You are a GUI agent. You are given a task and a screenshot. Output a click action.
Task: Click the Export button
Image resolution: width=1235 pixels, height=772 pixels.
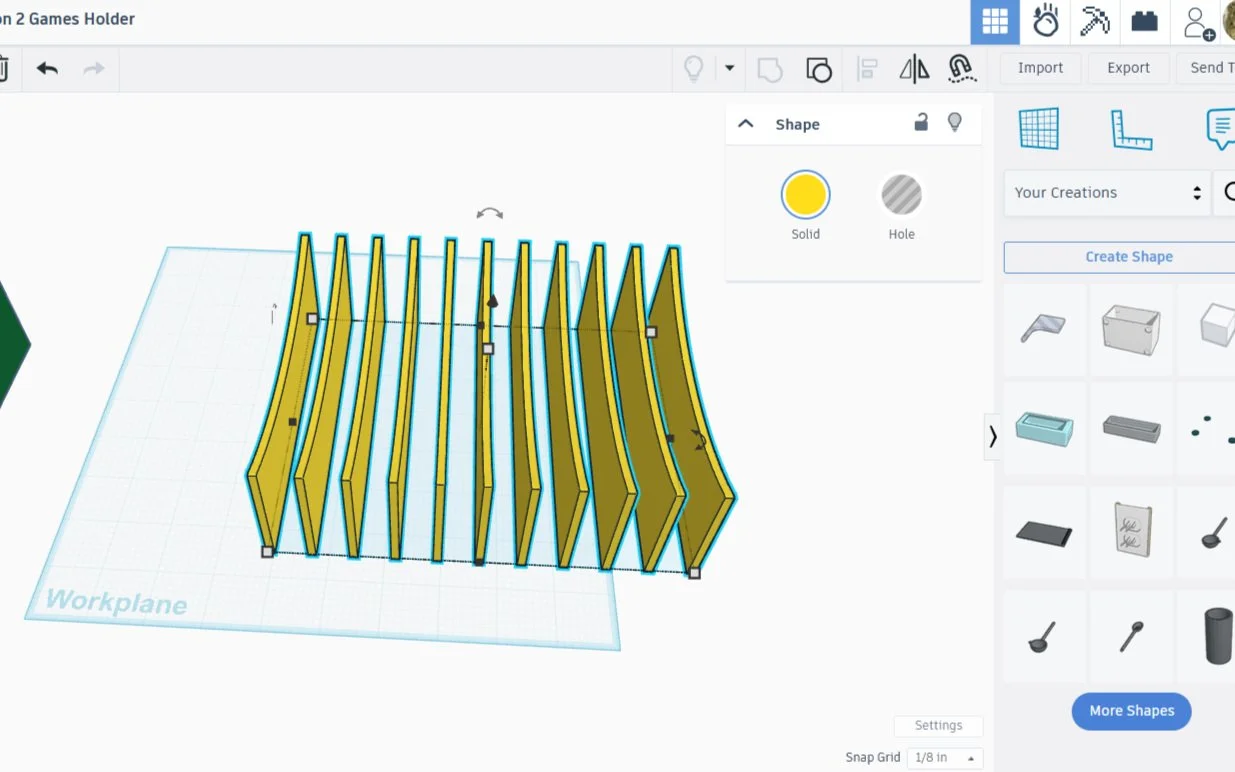pyautogui.click(x=1128, y=68)
